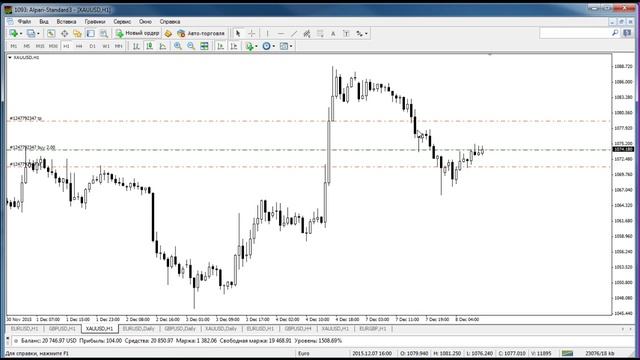Switch to W1 timeframe
The height and width of the screenshot is (360, 640).
click(106, 46)
